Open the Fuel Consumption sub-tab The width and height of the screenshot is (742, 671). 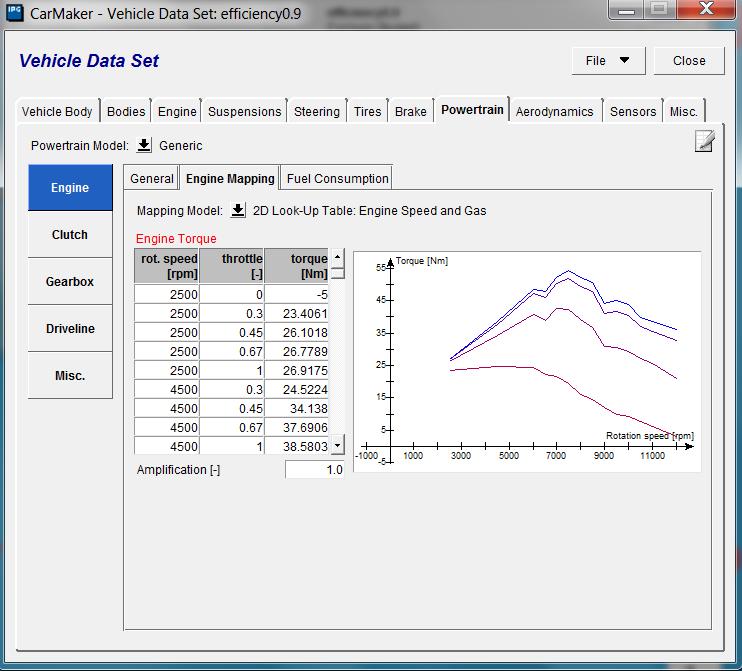pyautogui.click(x=337, y=178)
